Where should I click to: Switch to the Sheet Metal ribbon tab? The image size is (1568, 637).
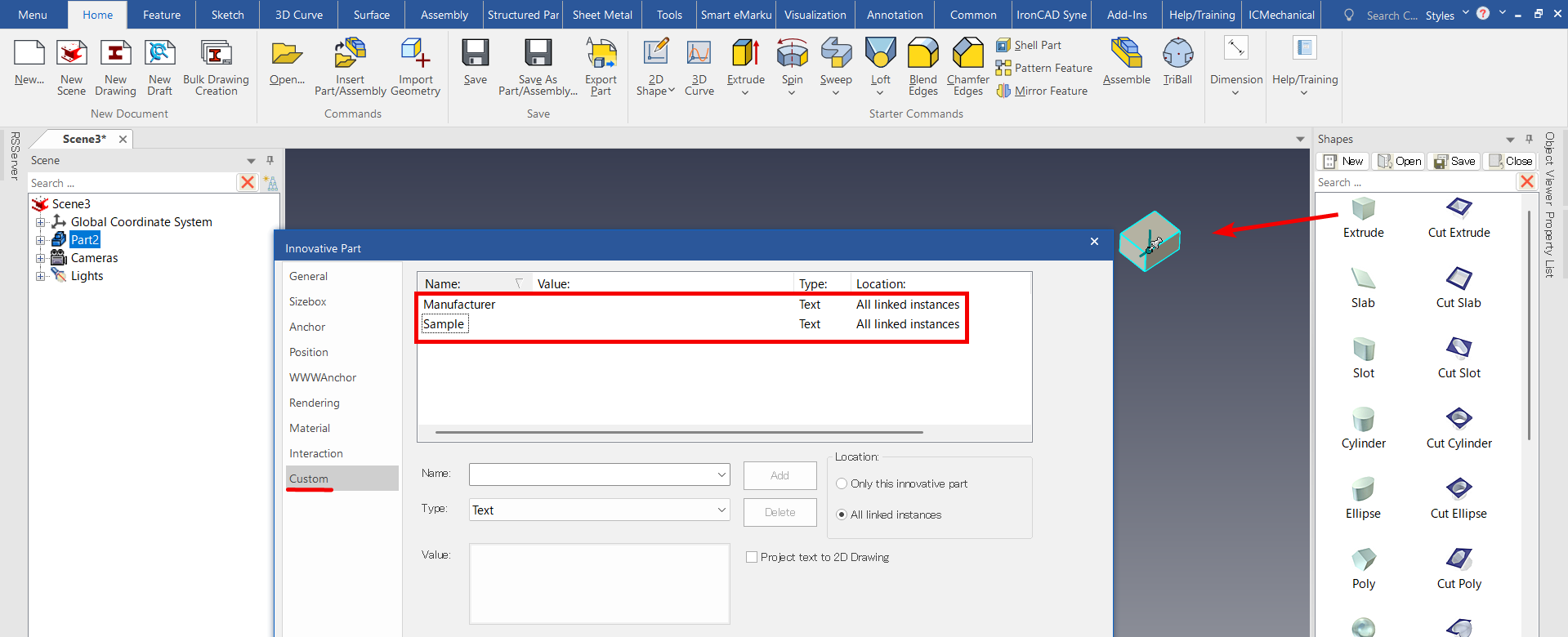(x=602, y=15)
